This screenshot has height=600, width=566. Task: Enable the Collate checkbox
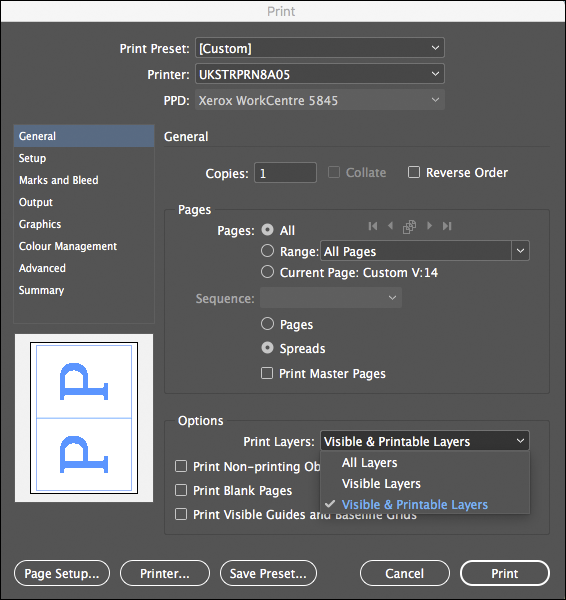pos(334,172)
